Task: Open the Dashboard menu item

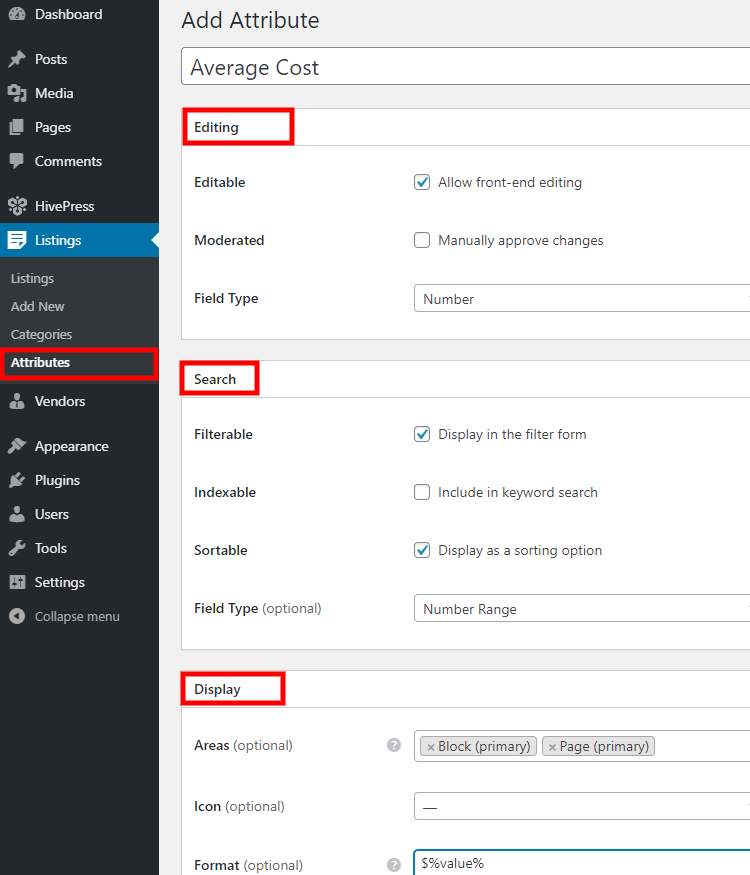Action: (79, 14)
